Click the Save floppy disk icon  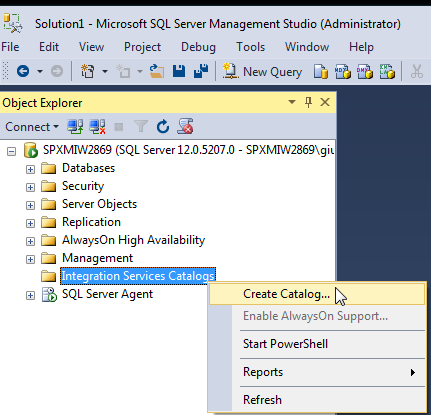pyautogui.click(x=179, y=71)
